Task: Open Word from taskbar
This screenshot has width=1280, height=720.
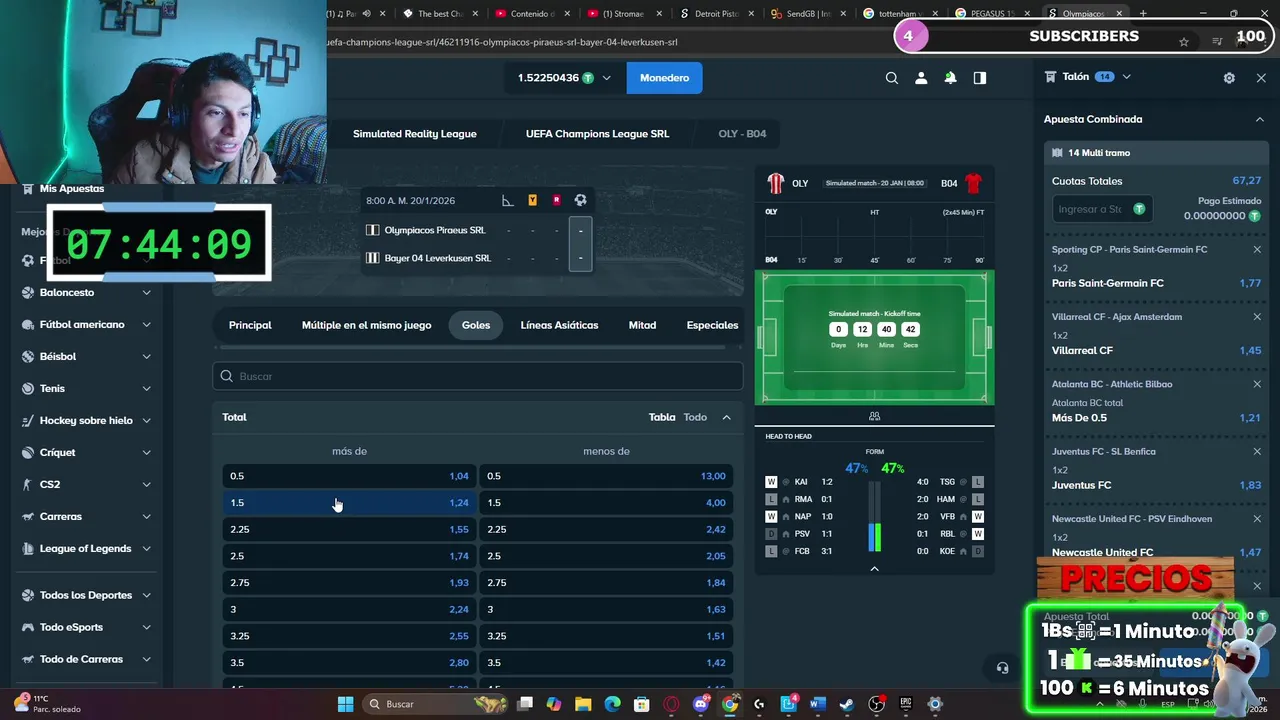Action: point(818,704)
